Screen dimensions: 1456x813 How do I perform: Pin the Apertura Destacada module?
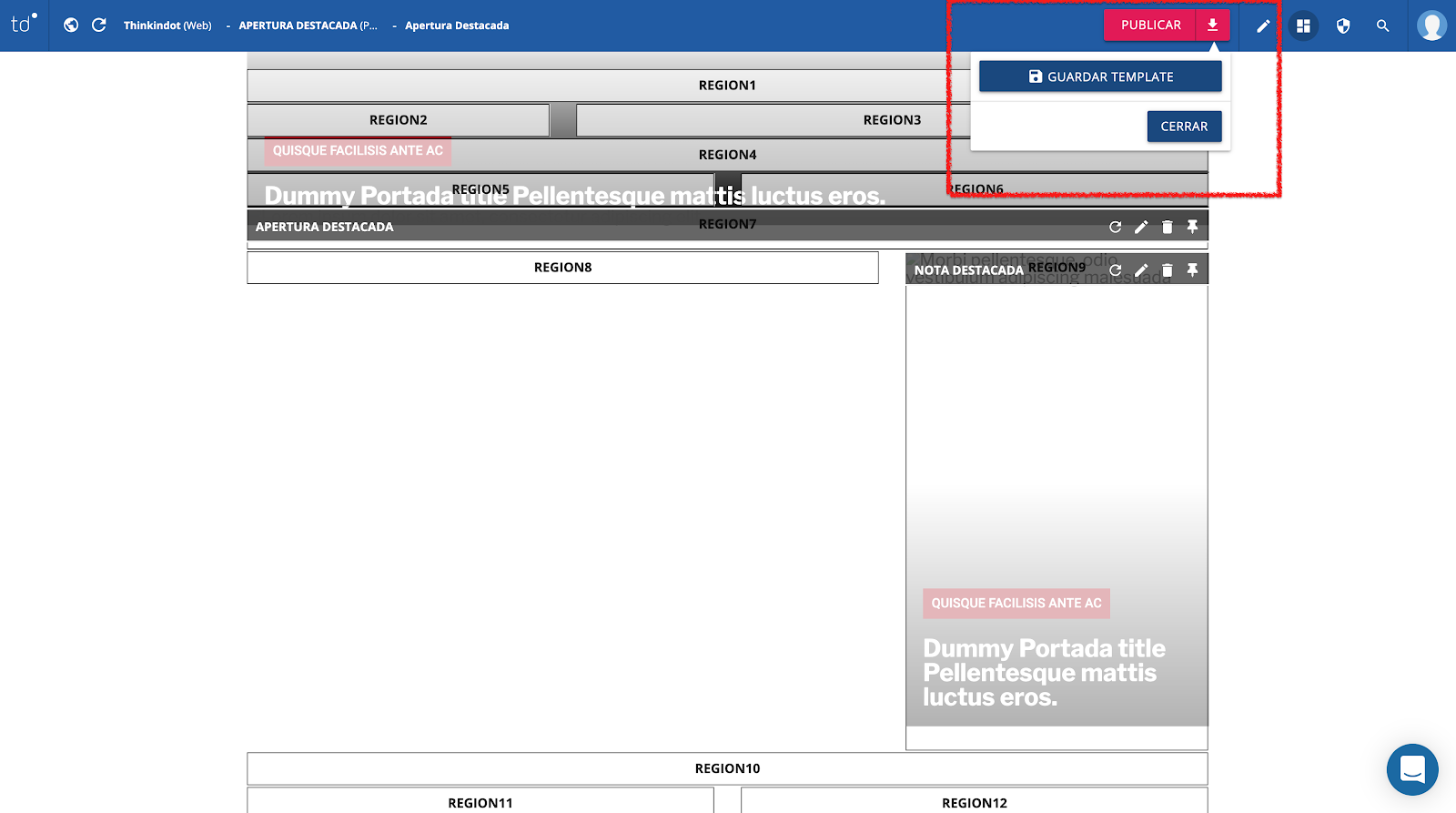pyautogui.click(x=1192, y=227)
